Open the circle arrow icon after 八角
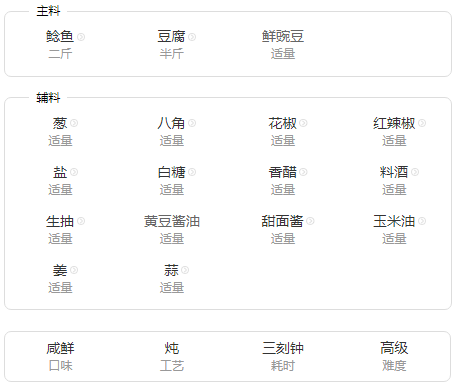Screen dimensions: 456x383 (x=192, y=123)
